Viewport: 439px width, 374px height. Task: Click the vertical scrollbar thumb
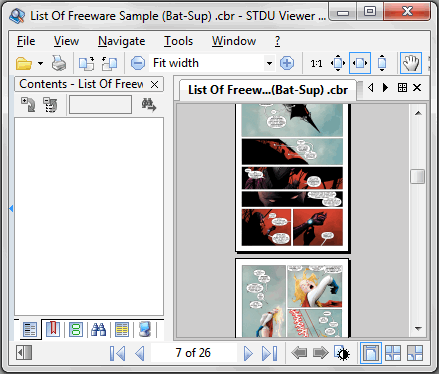418,176
